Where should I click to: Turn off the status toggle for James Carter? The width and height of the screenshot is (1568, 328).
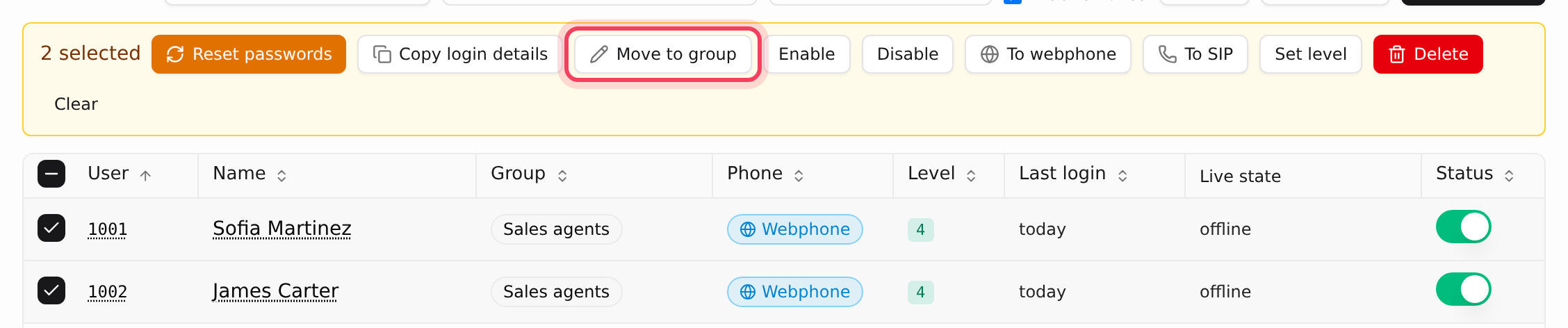1464,289
